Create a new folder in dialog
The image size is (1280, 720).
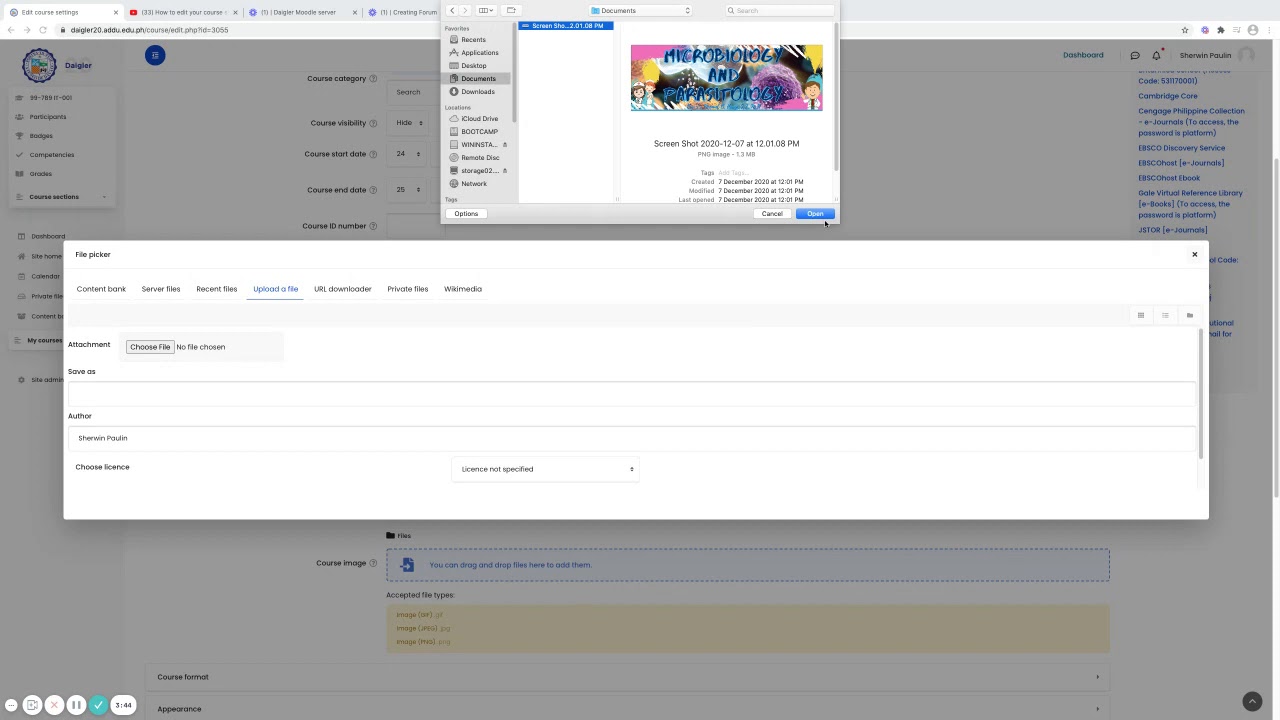[x=511, y=10]
